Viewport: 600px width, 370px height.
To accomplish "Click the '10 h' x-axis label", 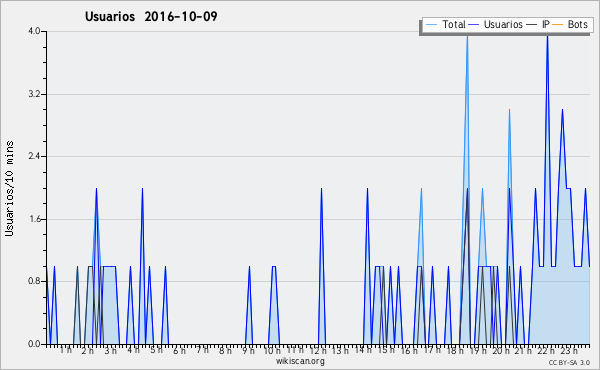I will point(272,350).
